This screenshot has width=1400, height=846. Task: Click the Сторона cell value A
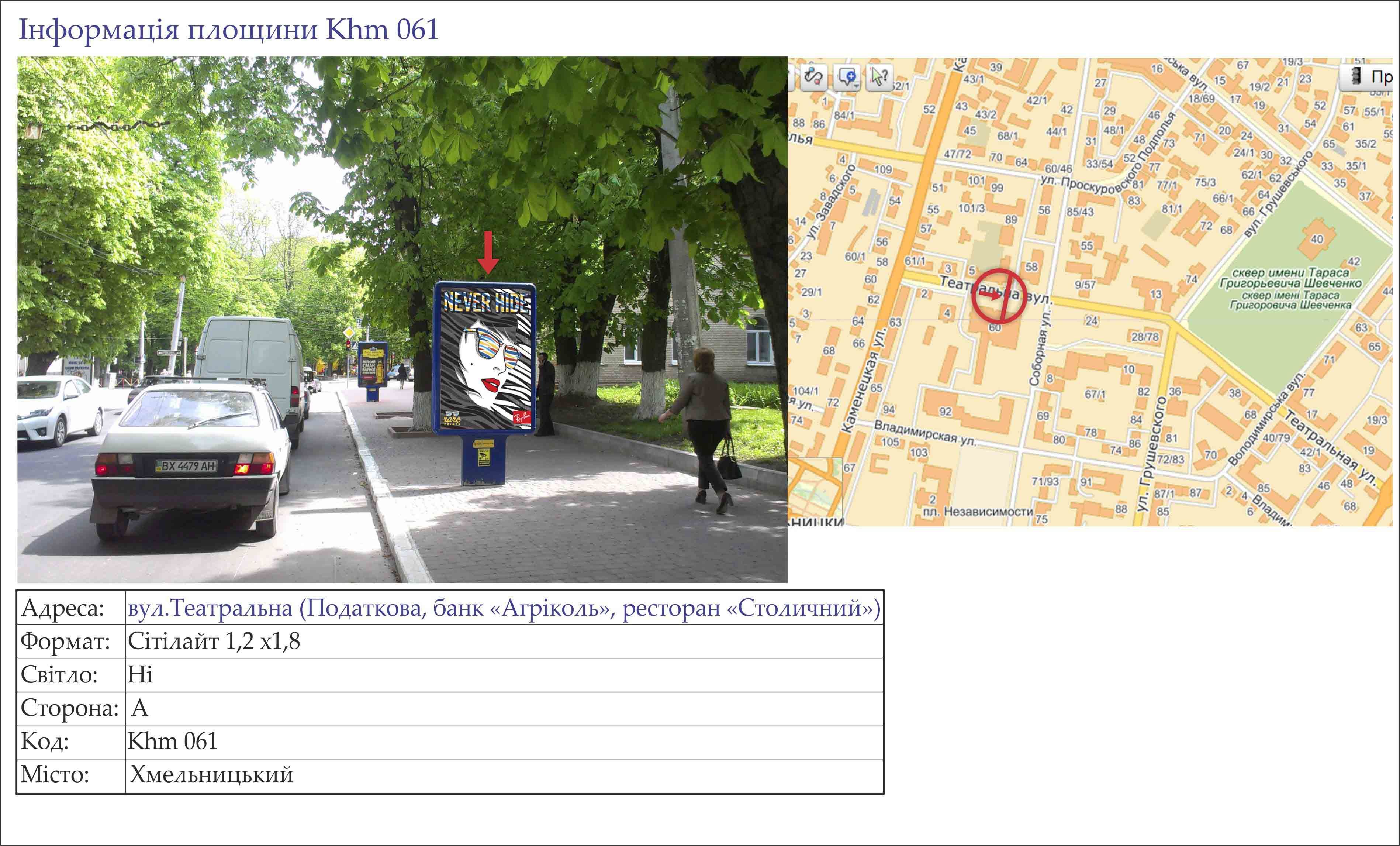[140, 708]
